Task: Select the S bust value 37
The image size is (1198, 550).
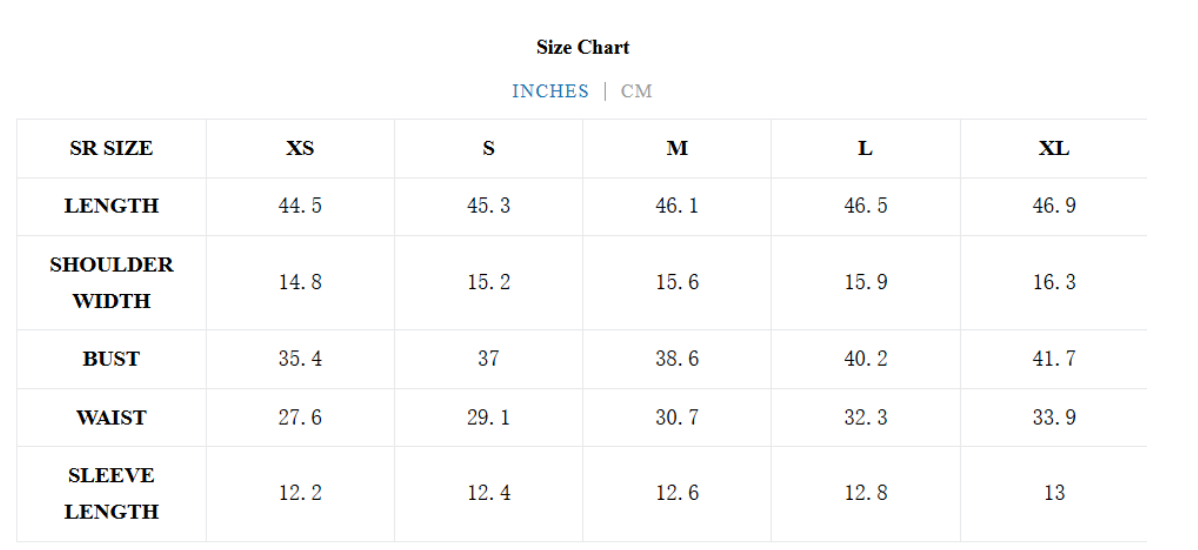Action: (x=489, y=359)
